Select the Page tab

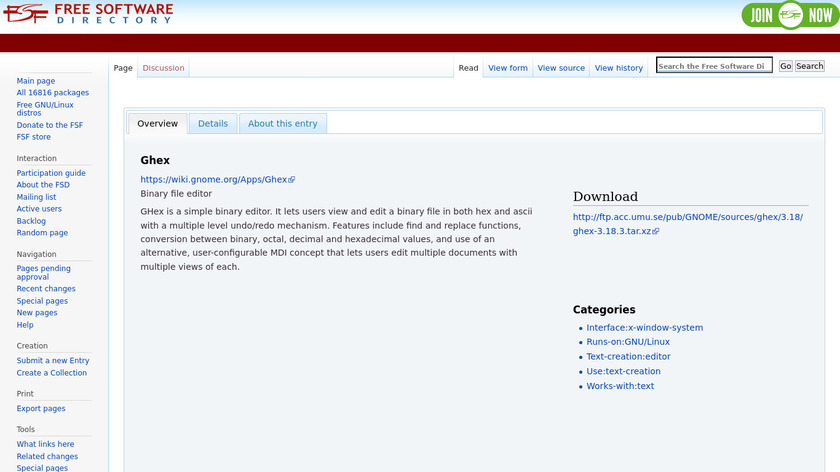pyautogui.click(x=123, y=68)
